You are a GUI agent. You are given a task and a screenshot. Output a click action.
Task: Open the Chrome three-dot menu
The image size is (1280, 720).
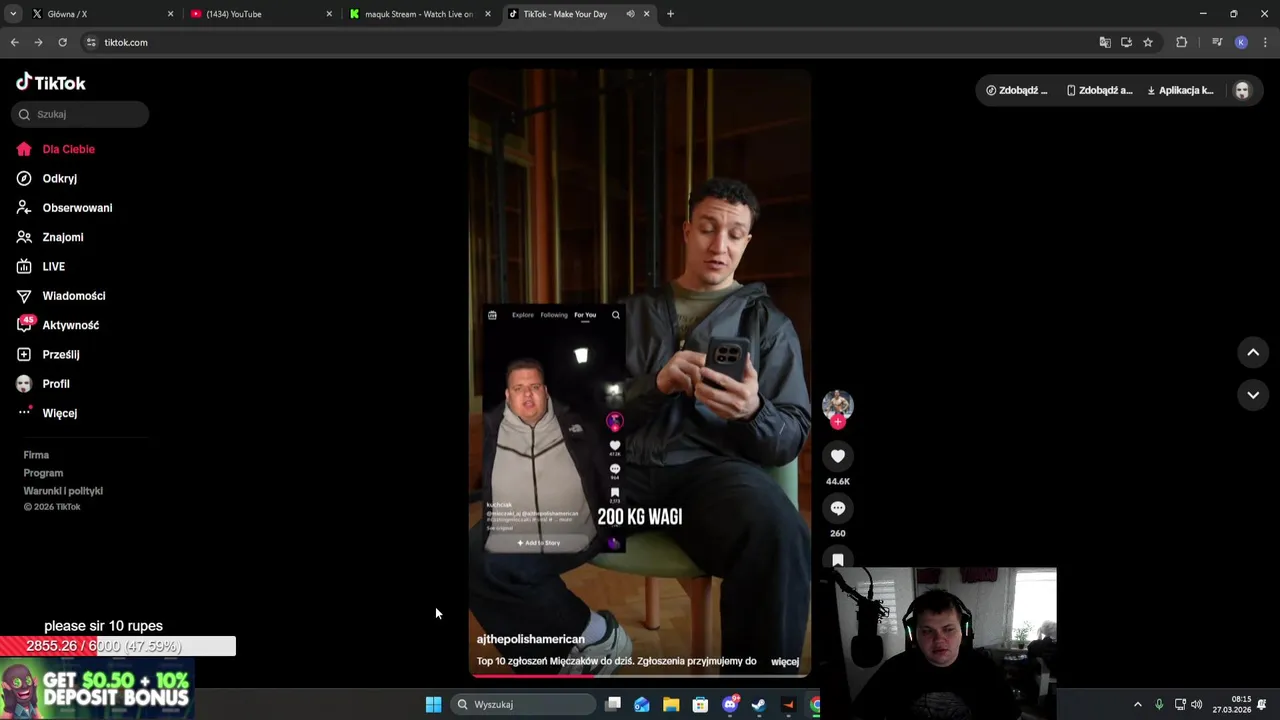(1265, 42)
